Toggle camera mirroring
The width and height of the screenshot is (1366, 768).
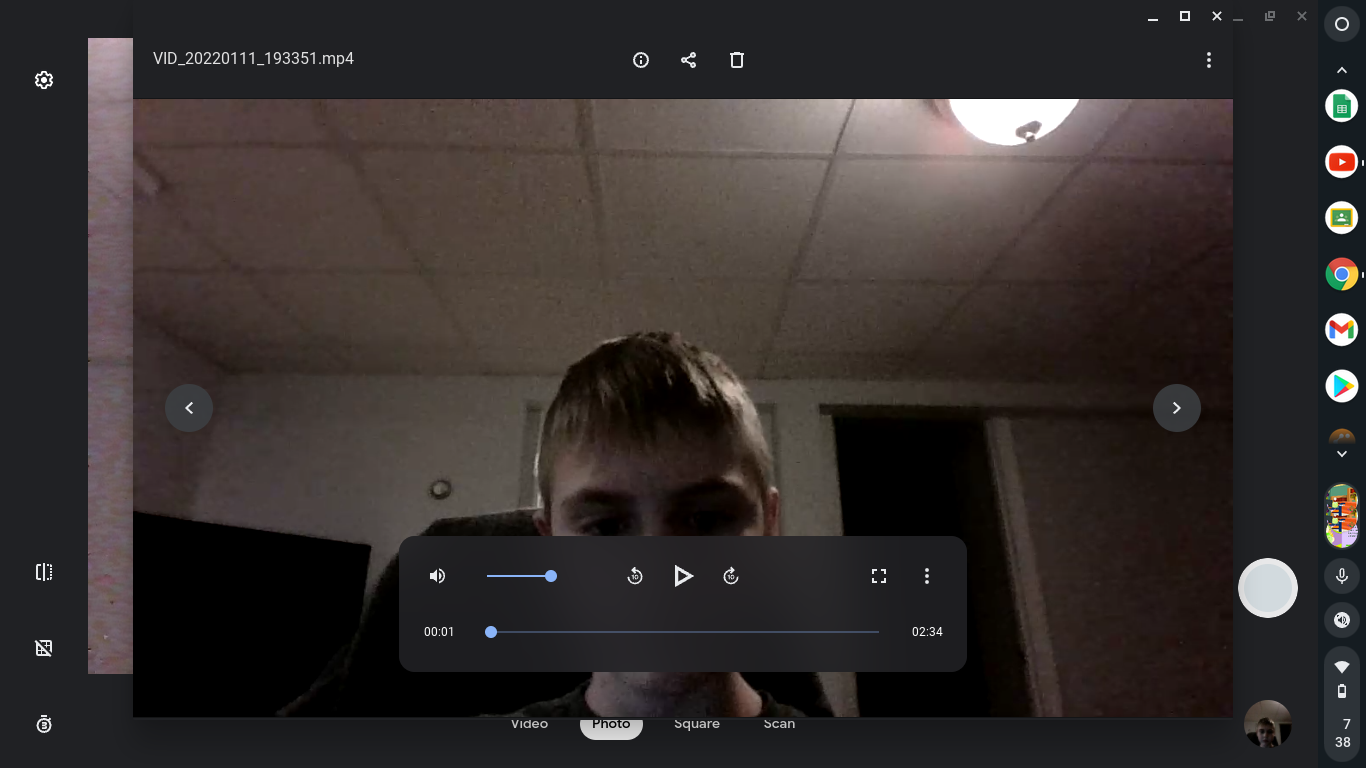coord(44,572)
